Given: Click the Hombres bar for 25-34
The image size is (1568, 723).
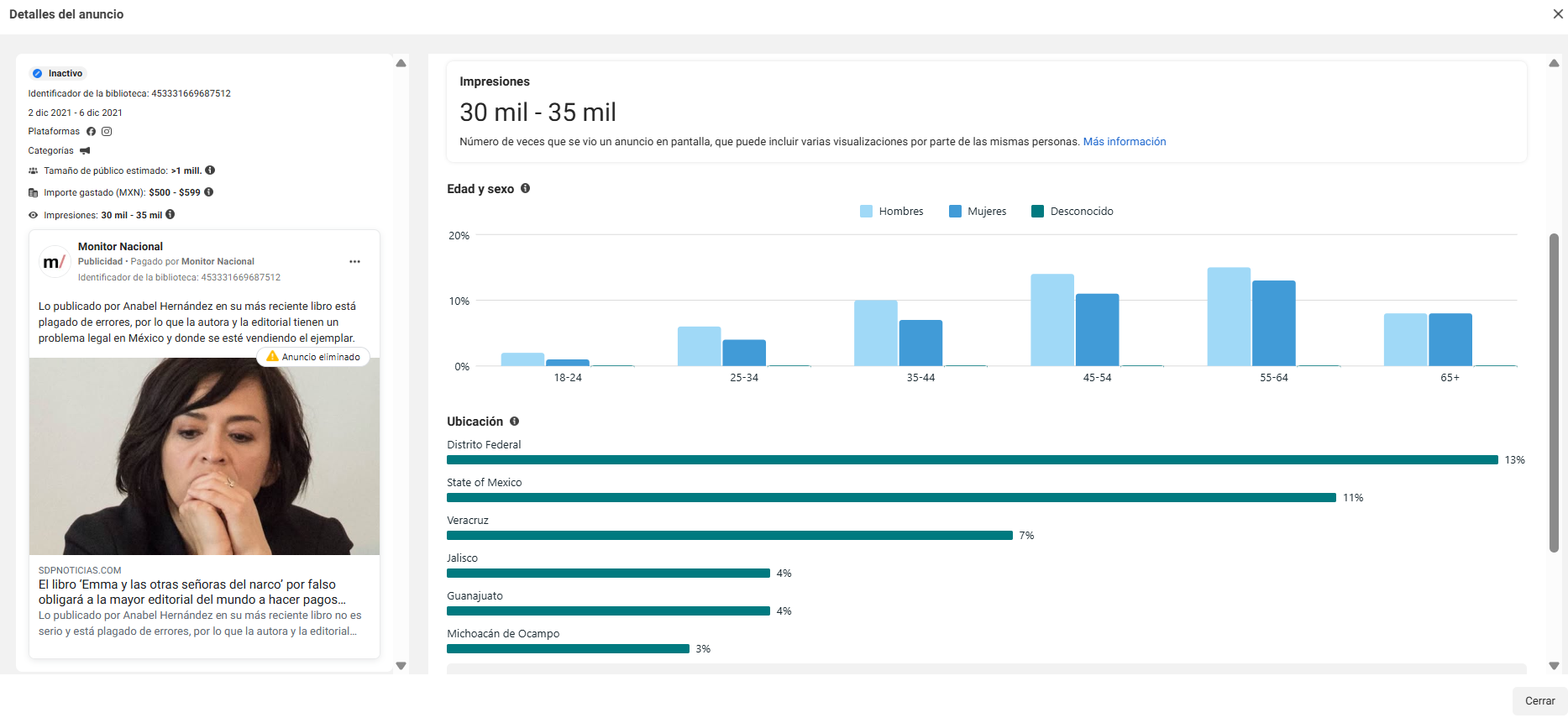Looking at the screenshot, I should click(700, 347).
